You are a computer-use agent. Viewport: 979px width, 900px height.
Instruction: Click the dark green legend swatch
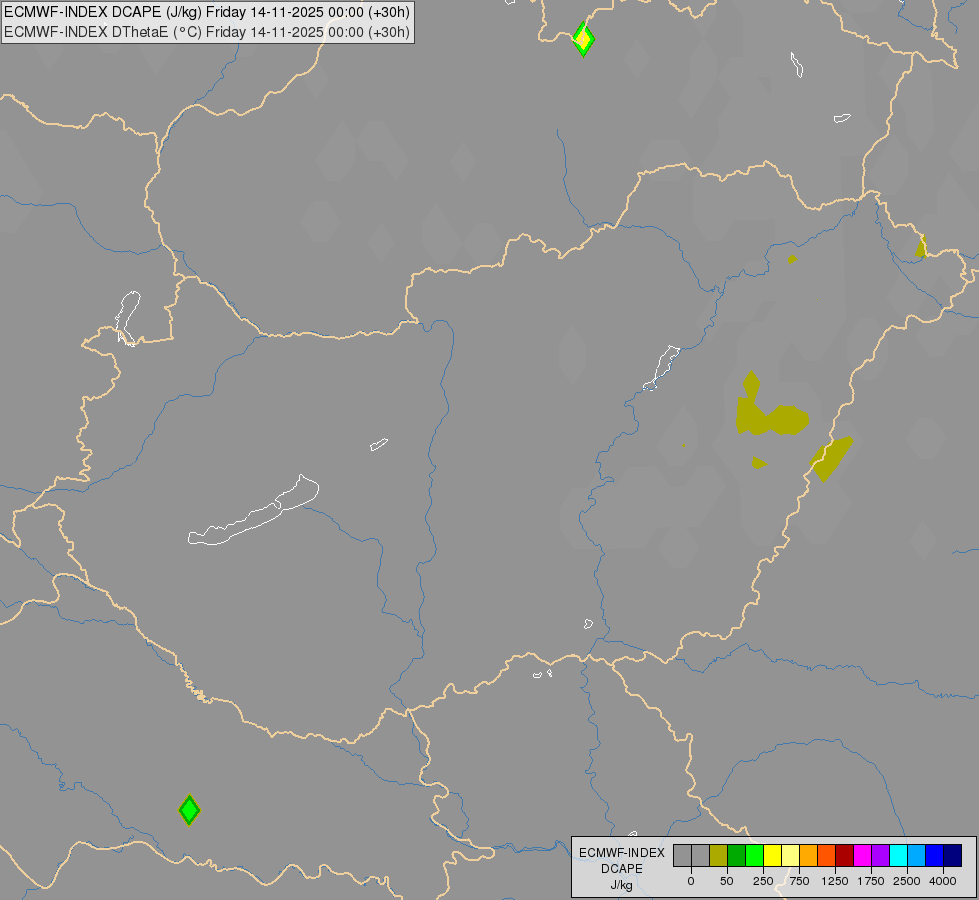pos(737,856)
